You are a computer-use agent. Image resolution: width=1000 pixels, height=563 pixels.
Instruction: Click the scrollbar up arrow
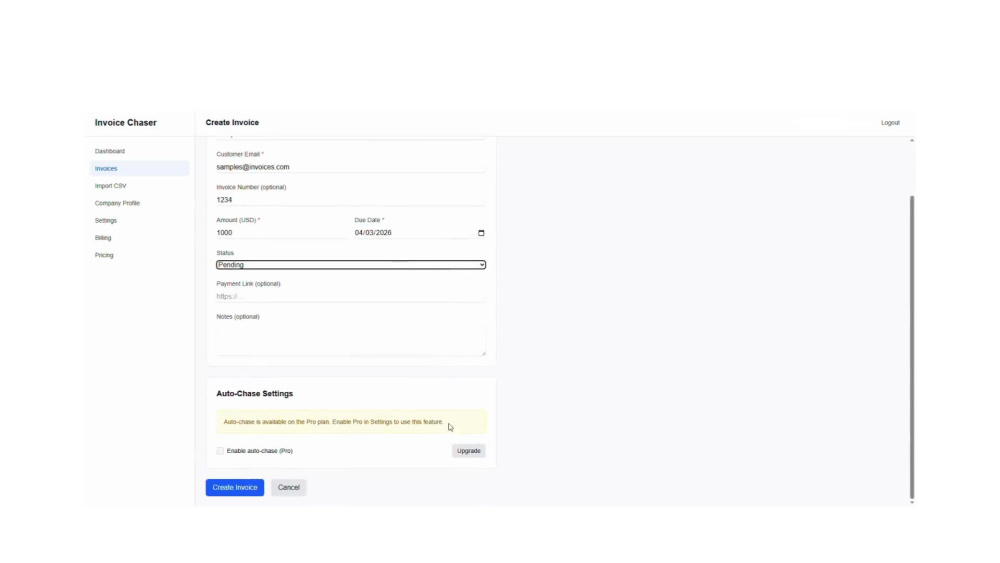point(912,140)
